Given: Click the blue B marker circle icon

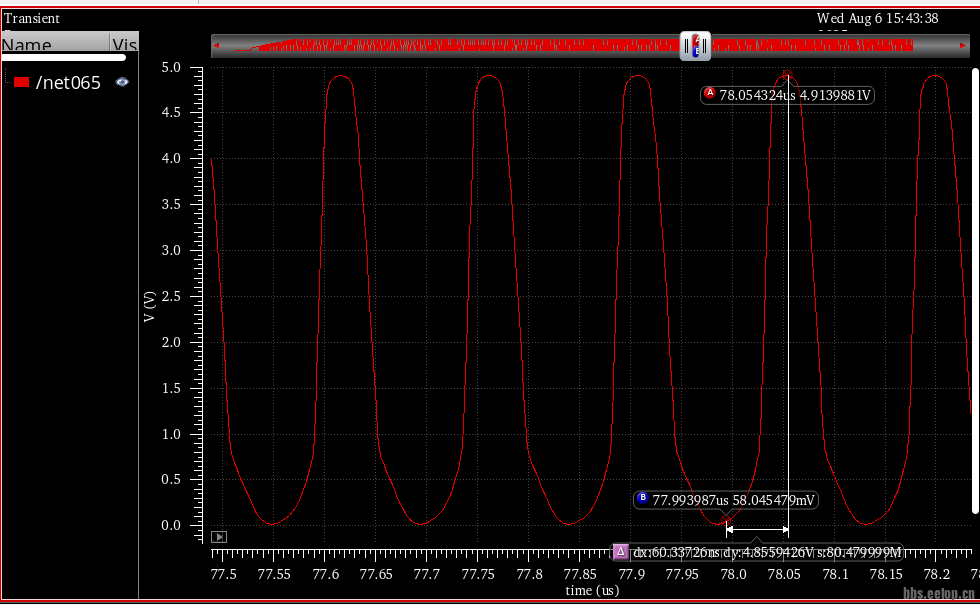Looking at the screenshot, I should pos(642,498).
